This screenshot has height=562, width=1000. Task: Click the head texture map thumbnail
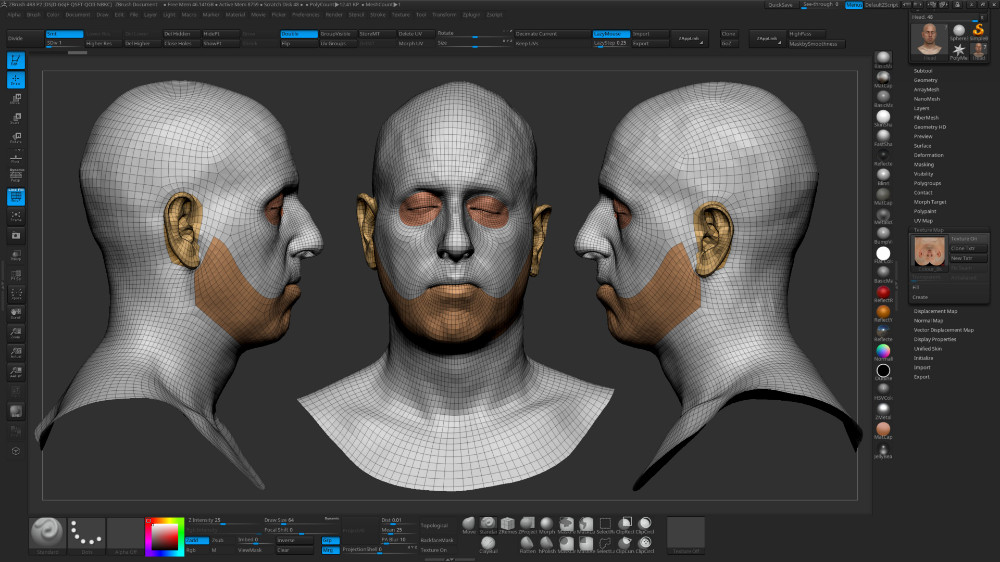point(928,251)
